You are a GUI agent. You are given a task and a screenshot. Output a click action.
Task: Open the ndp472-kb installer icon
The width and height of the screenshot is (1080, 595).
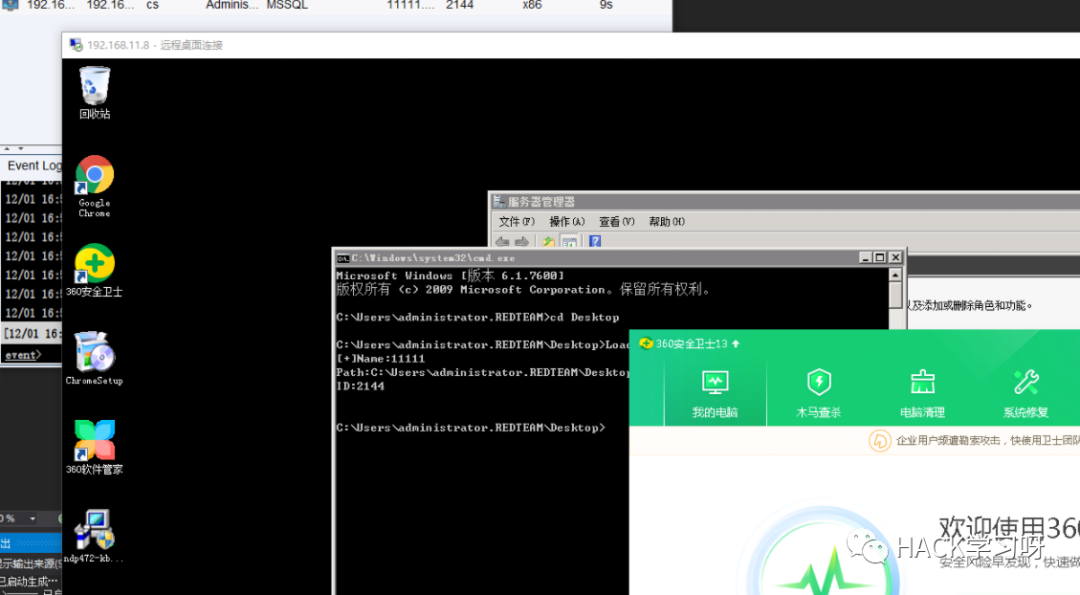tap(94, 536)
